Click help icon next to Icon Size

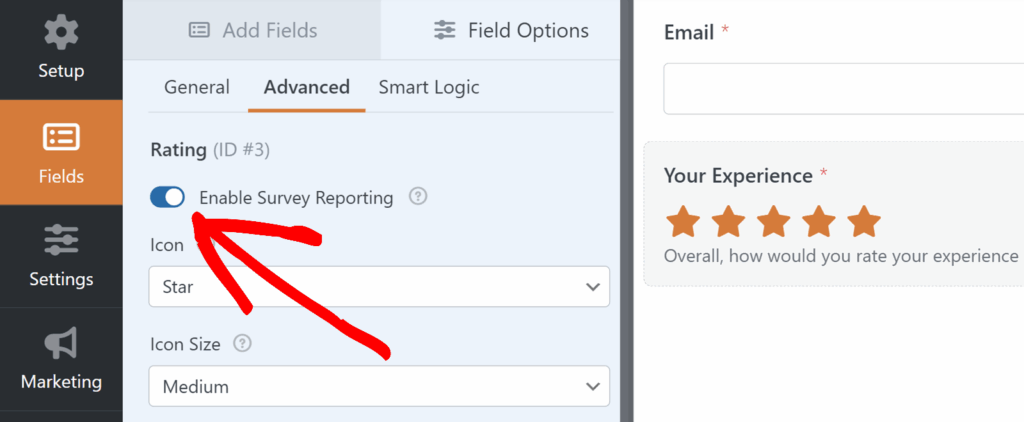(241, 344)
